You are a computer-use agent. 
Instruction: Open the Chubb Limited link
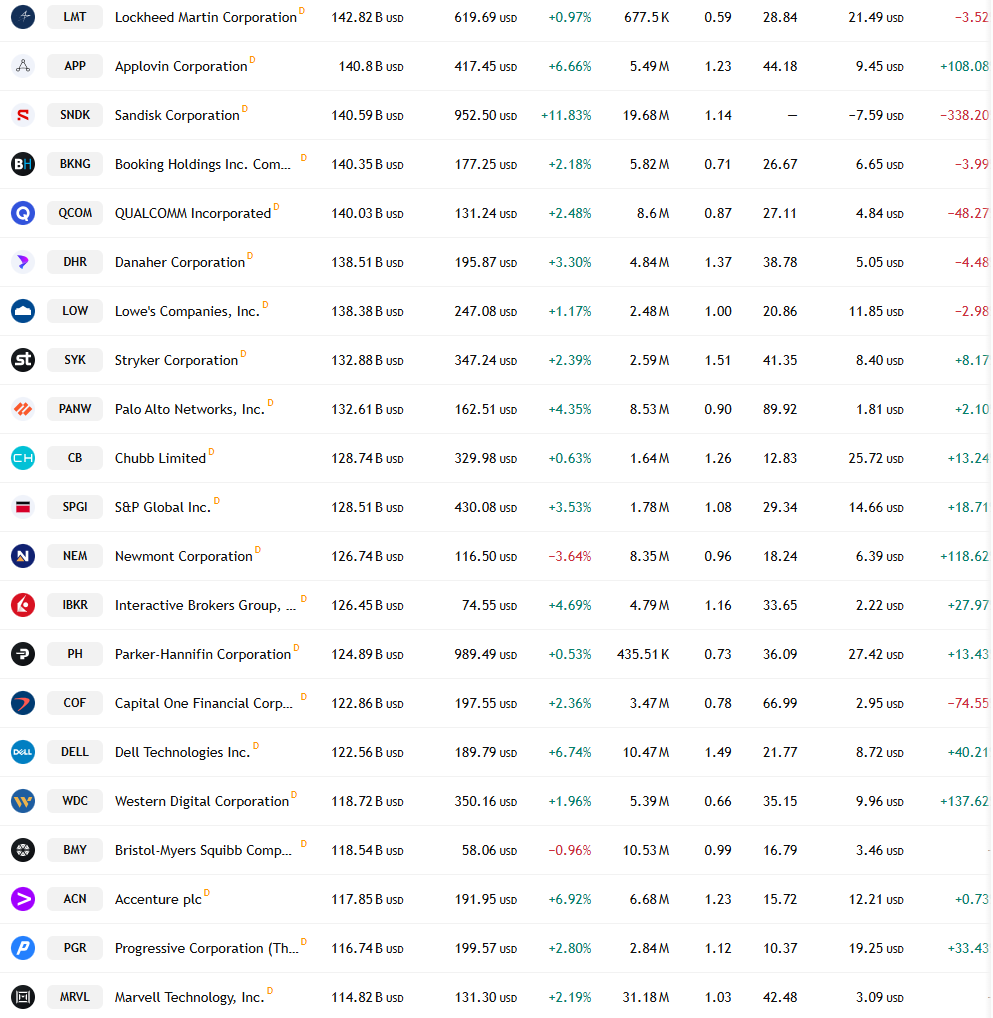click(x=160, y=458)
